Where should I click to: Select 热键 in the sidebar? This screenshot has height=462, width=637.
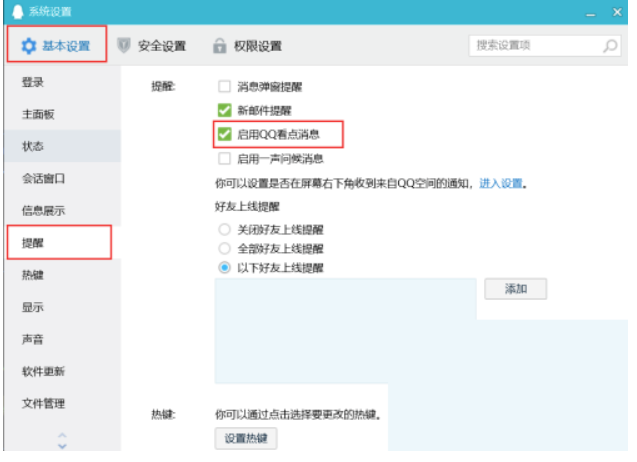pyautogui.click(x=62, y=275)
